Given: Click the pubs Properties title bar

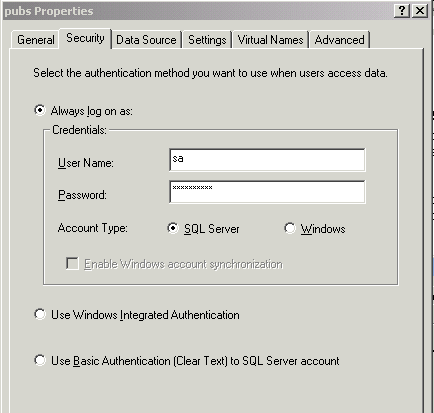Looking at the screenshot, I should pos(197,11).
